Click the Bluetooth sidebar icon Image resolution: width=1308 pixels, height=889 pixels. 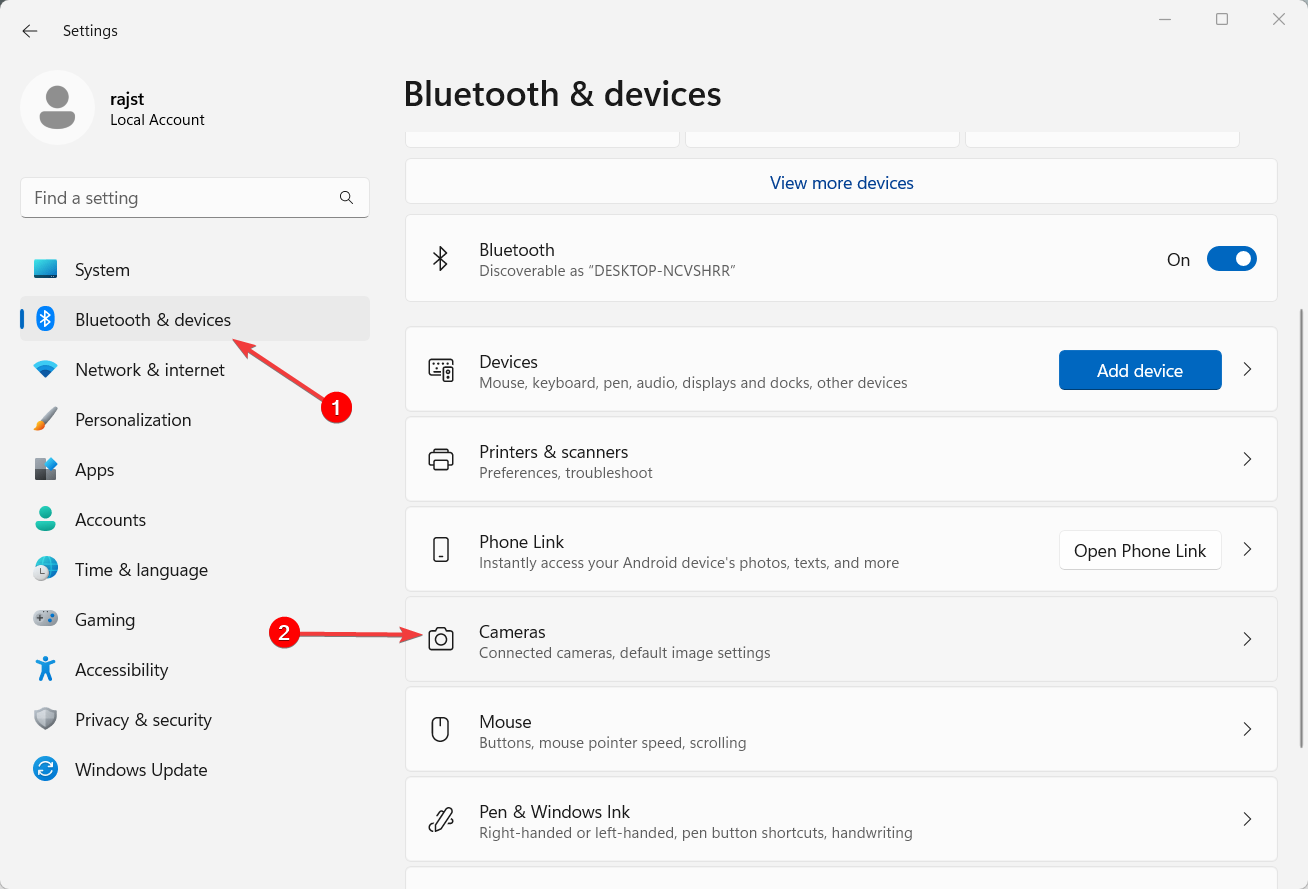tap(45, 319)
